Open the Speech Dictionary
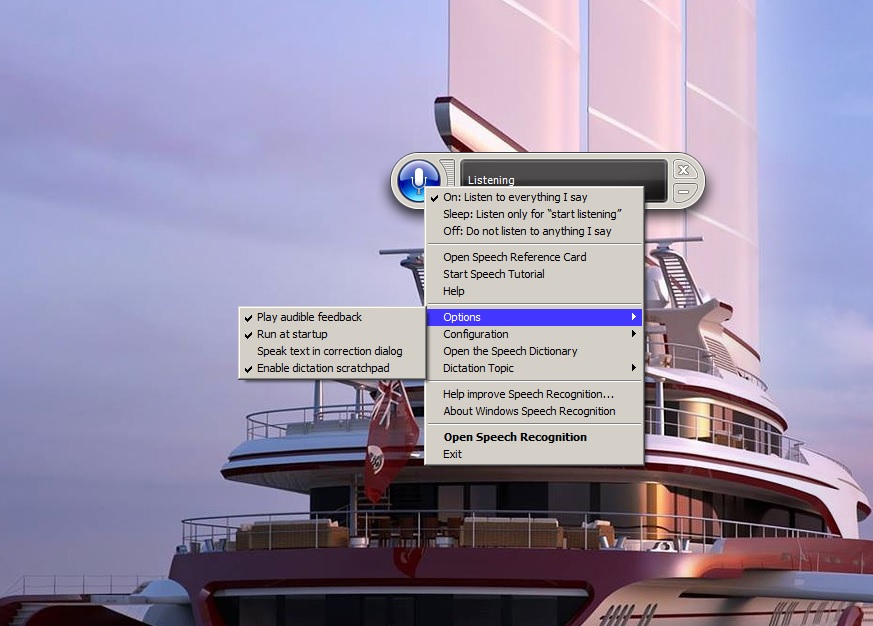 coord(534,351)
